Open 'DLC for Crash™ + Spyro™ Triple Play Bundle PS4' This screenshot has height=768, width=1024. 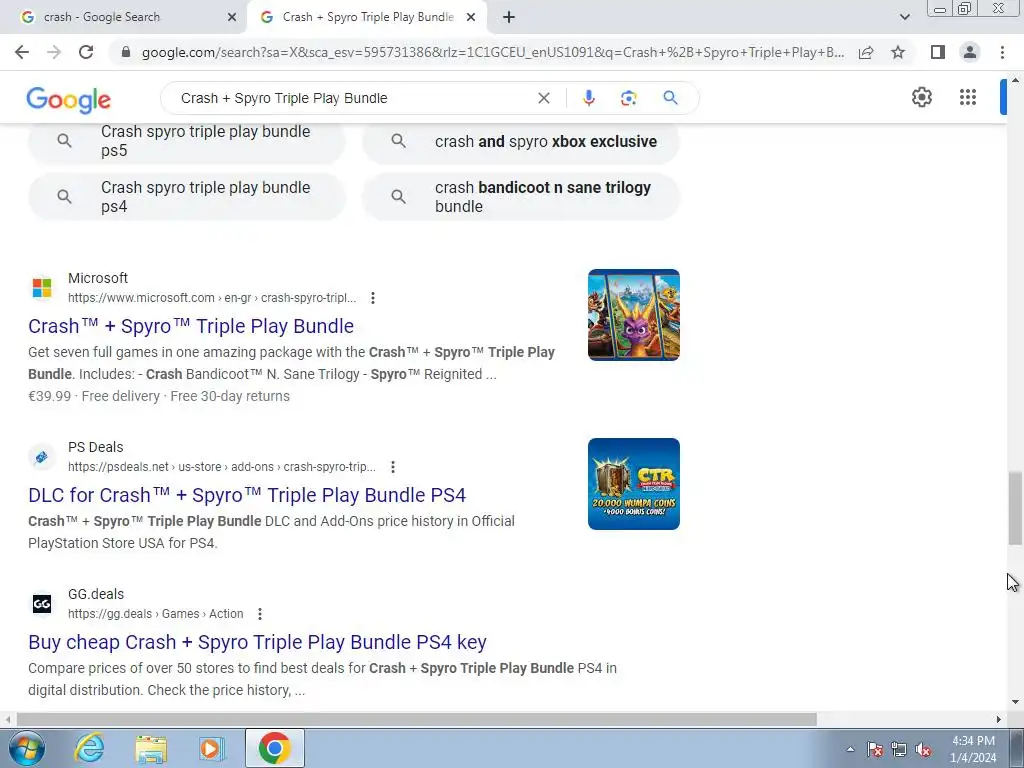tap(247, 495)
